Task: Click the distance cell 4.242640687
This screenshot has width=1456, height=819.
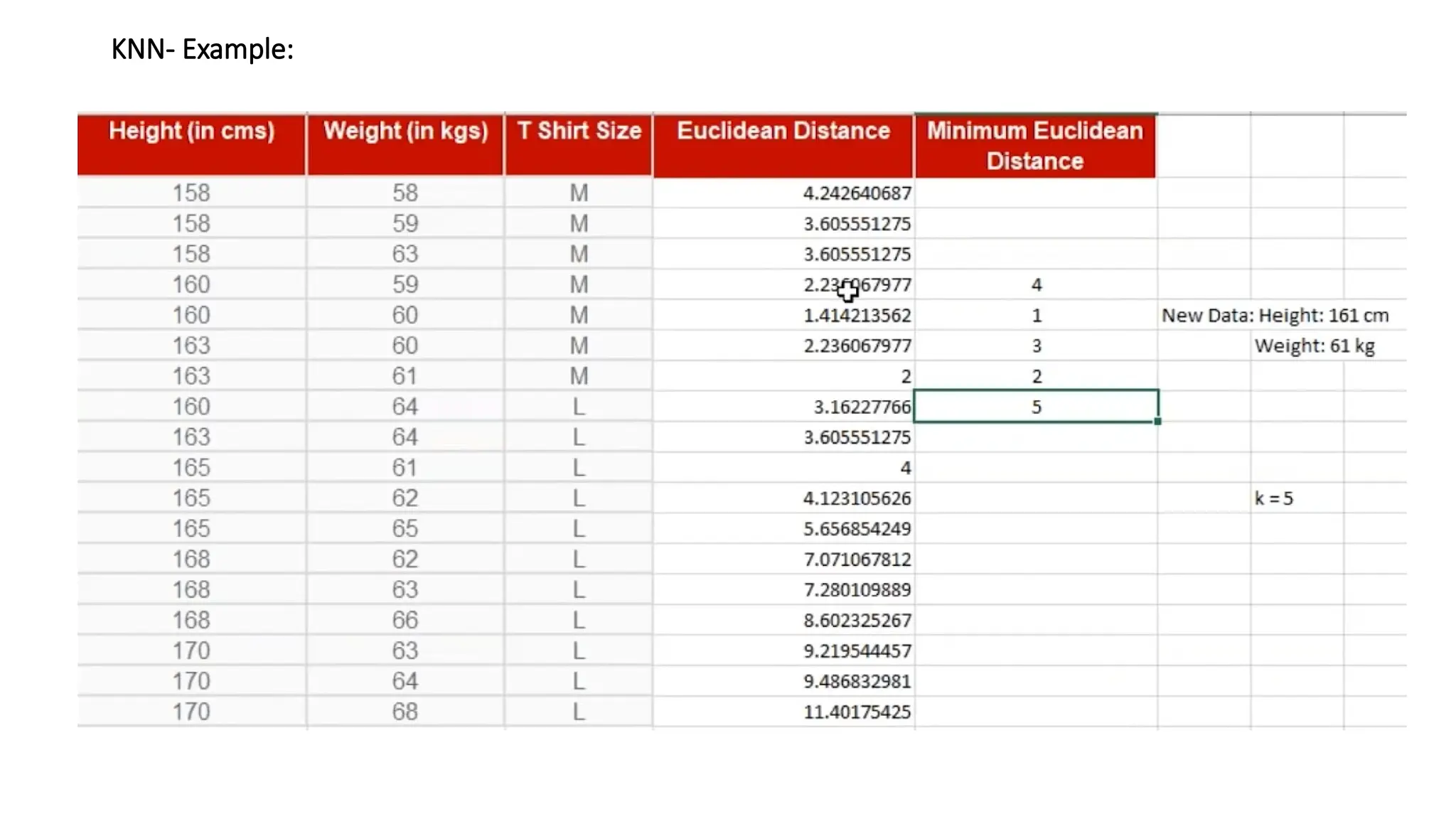Action: click(x=857, y=193)
